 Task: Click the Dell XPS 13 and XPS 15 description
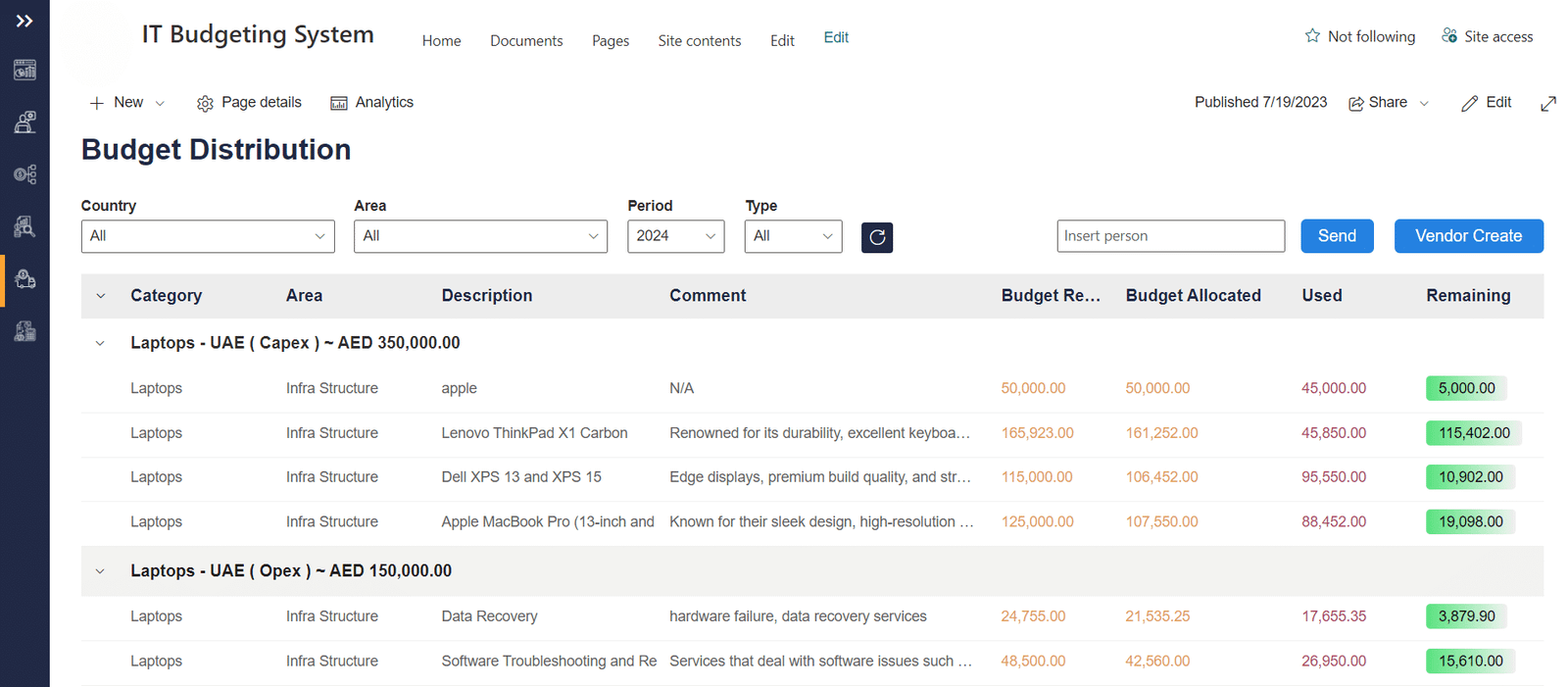click(x=521, y=477)
